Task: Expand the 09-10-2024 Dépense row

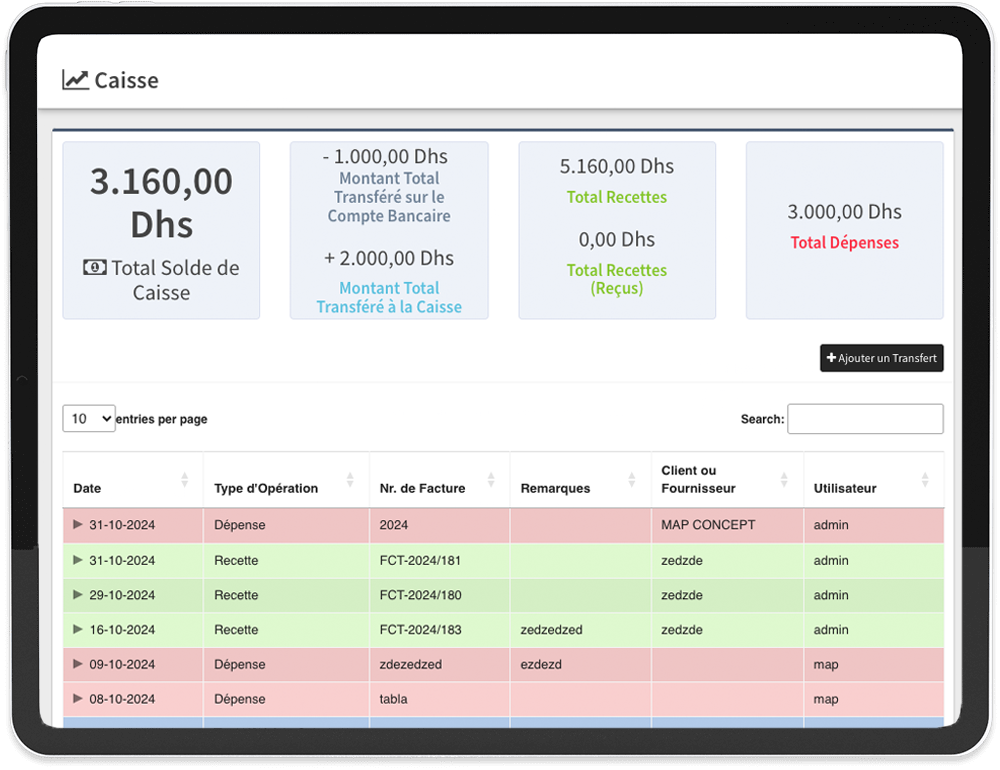Action: click(78, 664)
